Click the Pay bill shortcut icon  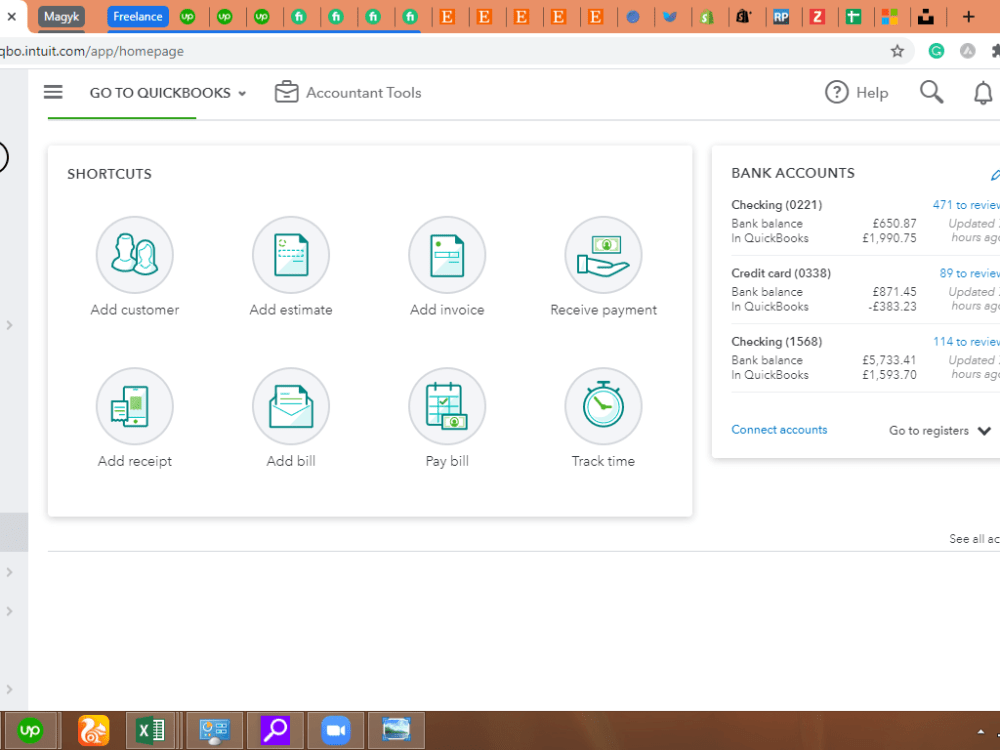coord(447,406)
